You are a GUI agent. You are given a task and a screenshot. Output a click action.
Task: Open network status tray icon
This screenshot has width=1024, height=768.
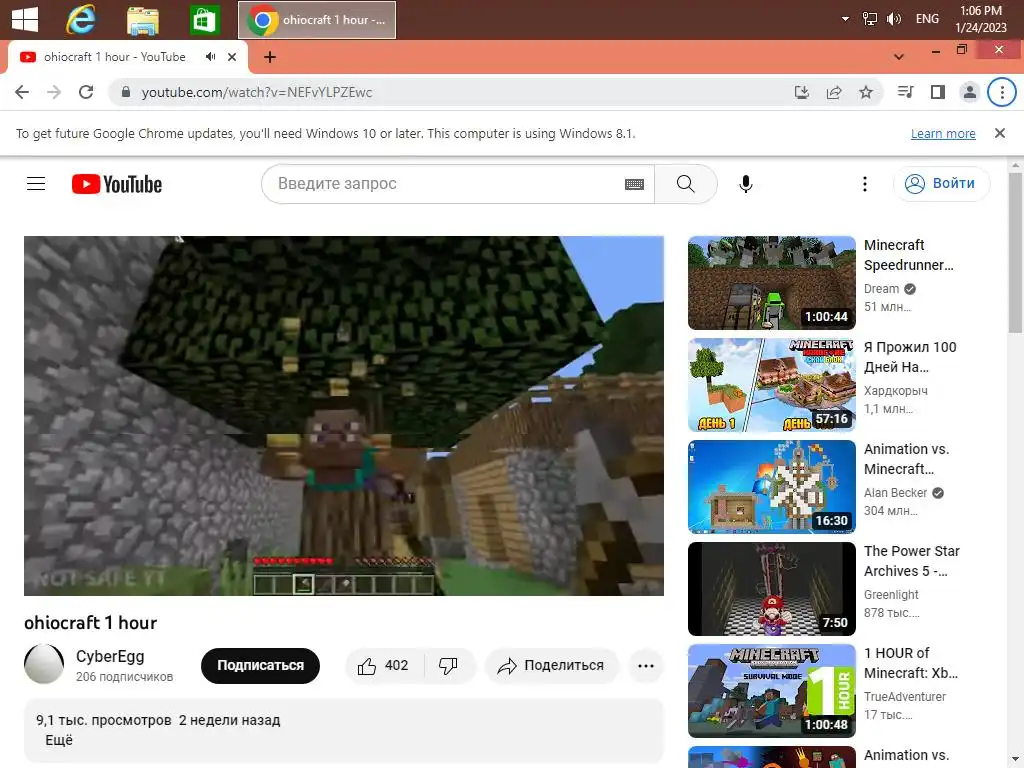pos(869,19)
